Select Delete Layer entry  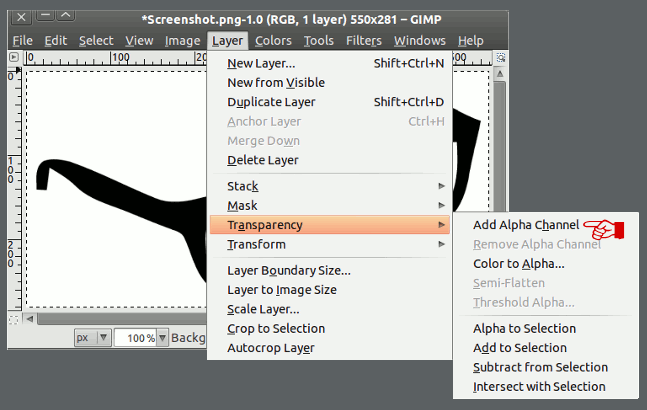329,160
